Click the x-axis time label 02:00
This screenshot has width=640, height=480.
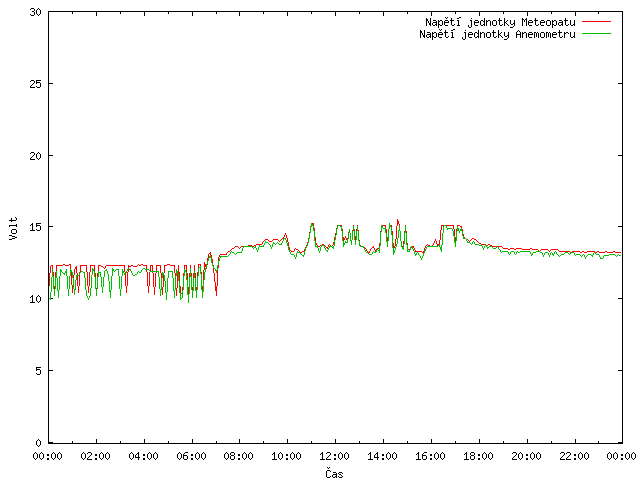(x=96, y=456)
